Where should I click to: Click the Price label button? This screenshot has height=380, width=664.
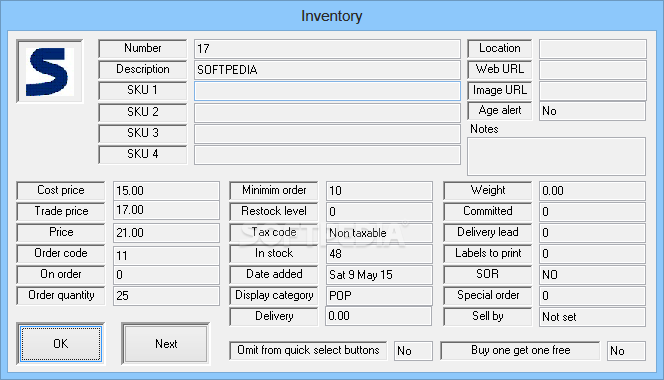(x=61, y=233)
